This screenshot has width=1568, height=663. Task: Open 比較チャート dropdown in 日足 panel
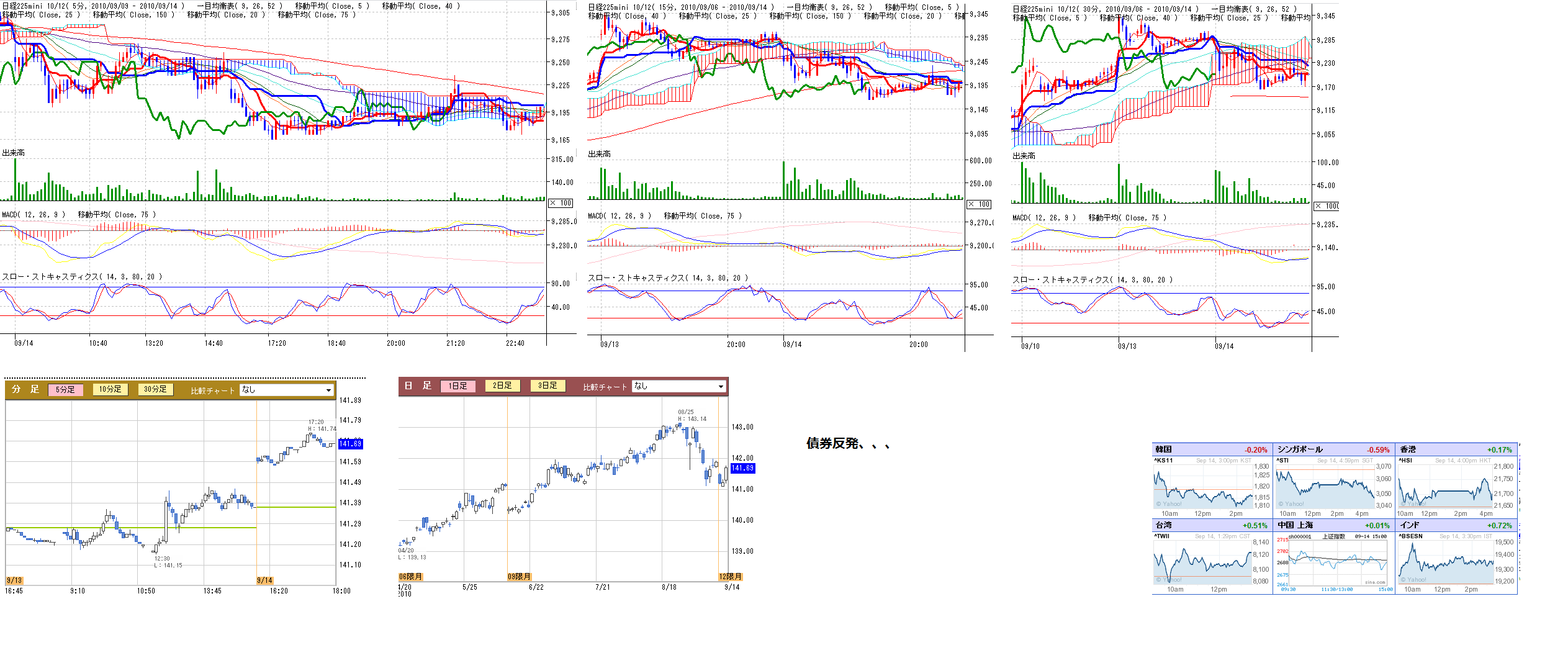tap(678, 386)
